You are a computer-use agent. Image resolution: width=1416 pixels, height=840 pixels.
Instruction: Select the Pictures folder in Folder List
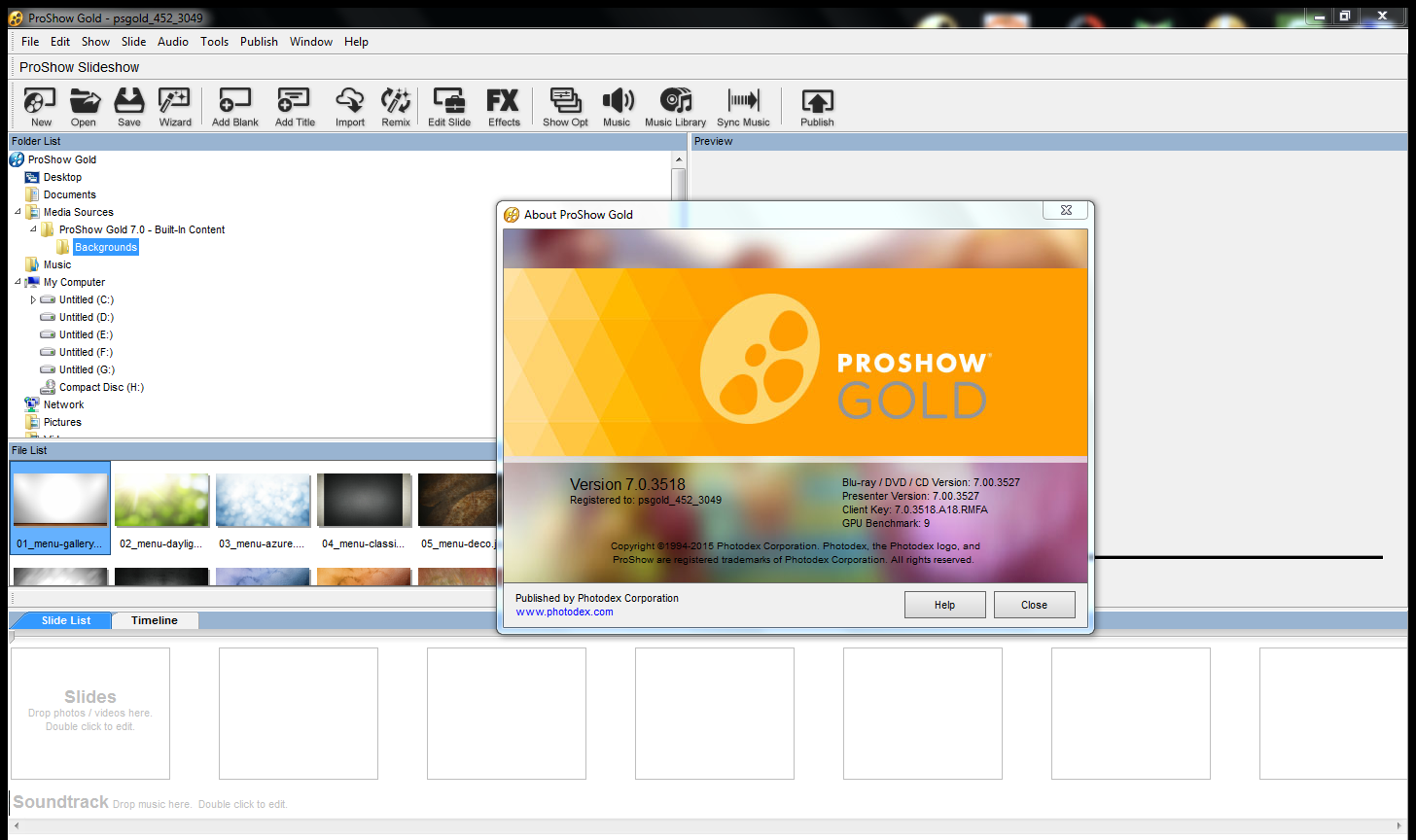coord(62,422)
